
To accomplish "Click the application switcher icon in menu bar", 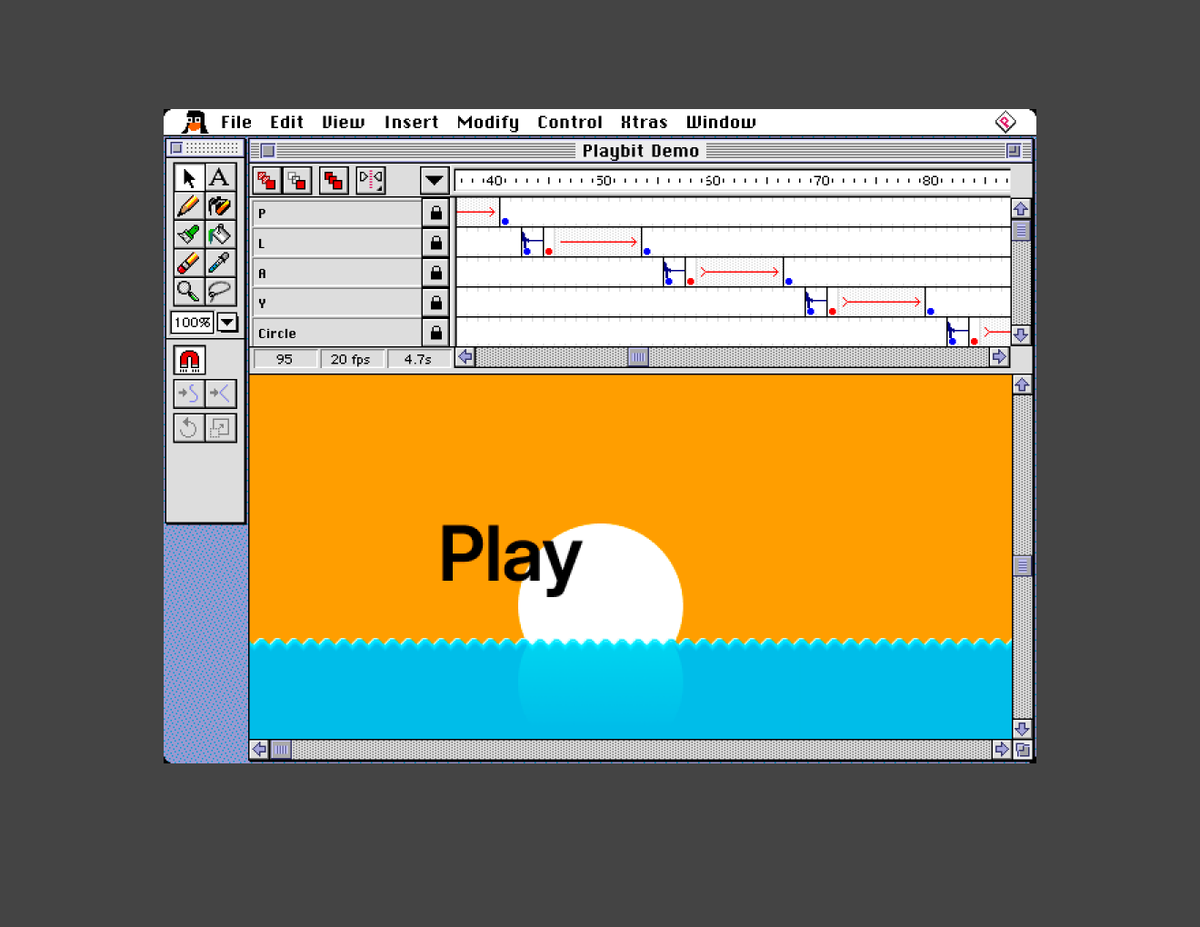I will click(x=1005, y=122).
